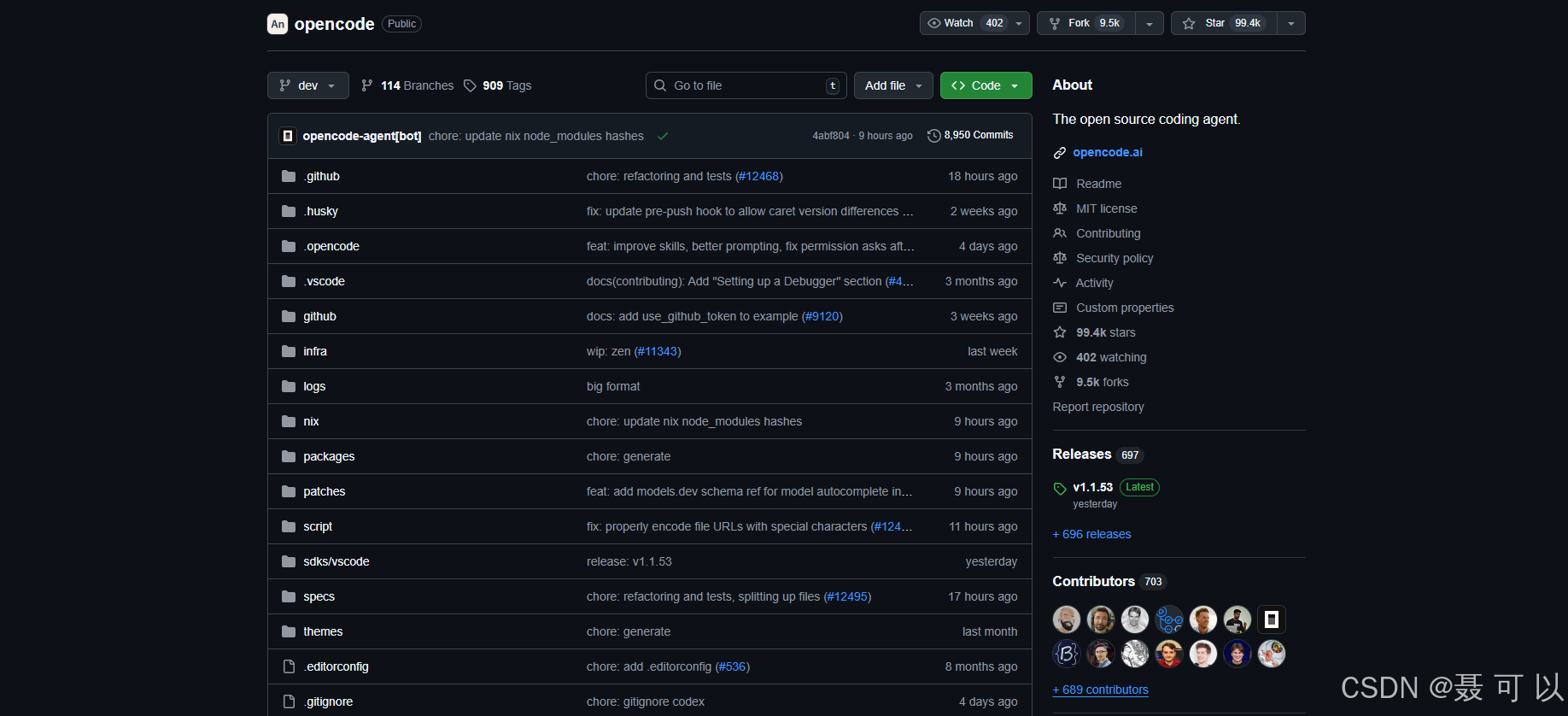Open pull request #536 link
The height and width of the screenshot is (716, 1568).
point(732,666)
